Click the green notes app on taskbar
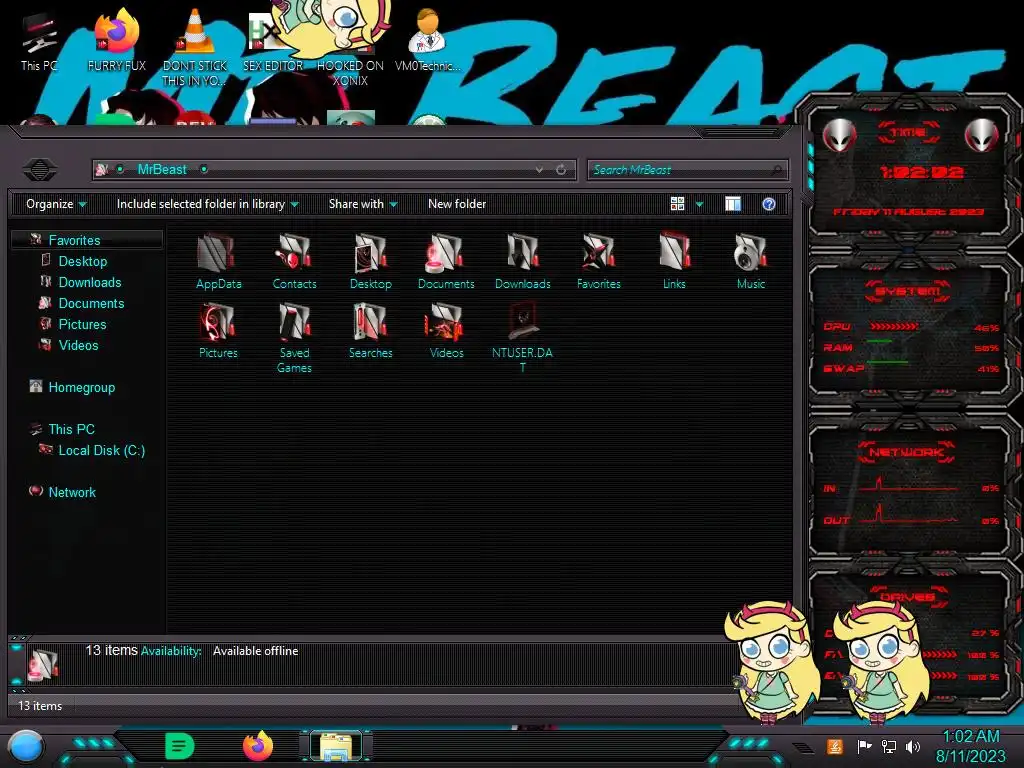 tap(180, 746)
